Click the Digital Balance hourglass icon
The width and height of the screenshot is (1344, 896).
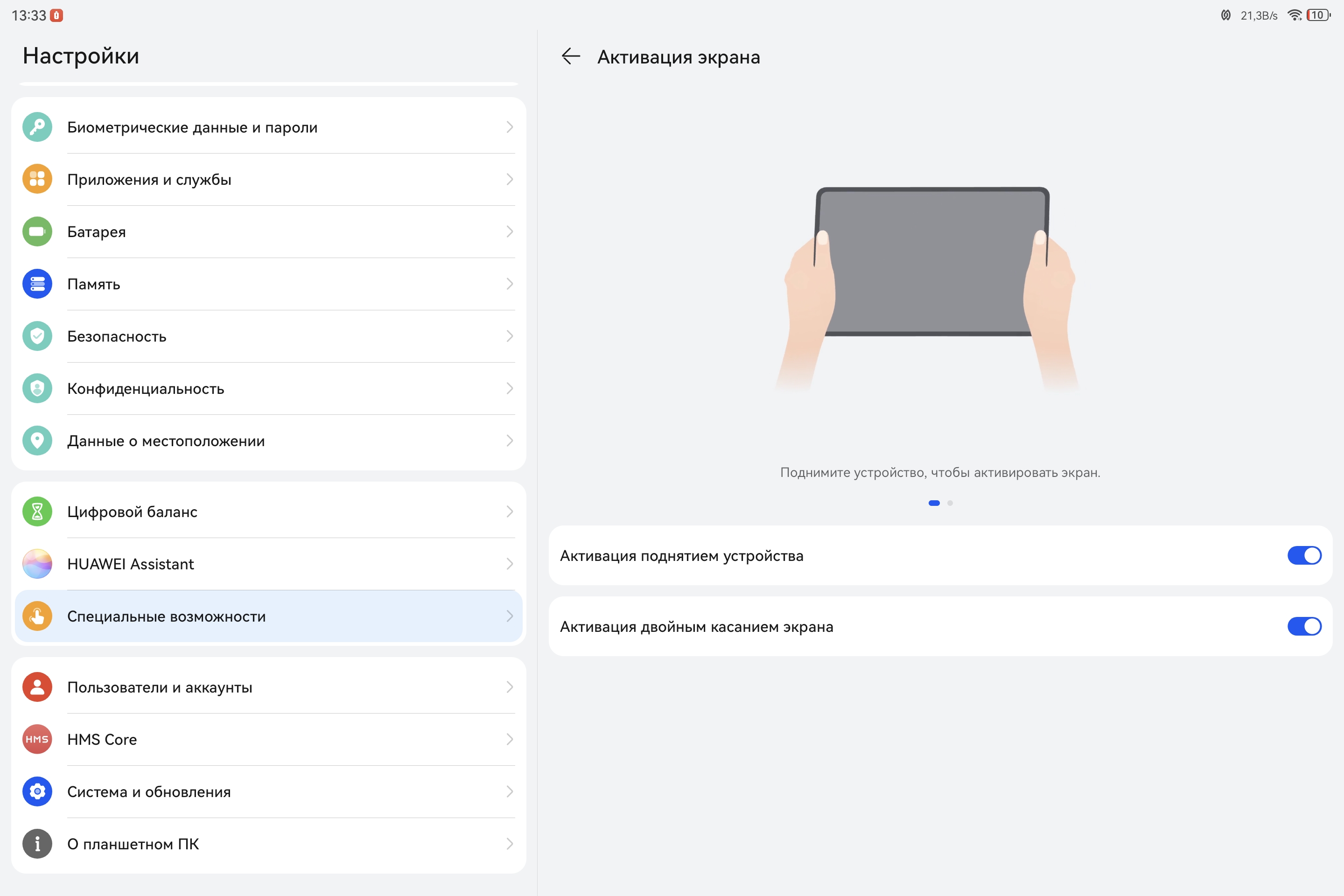coord(37,511)
